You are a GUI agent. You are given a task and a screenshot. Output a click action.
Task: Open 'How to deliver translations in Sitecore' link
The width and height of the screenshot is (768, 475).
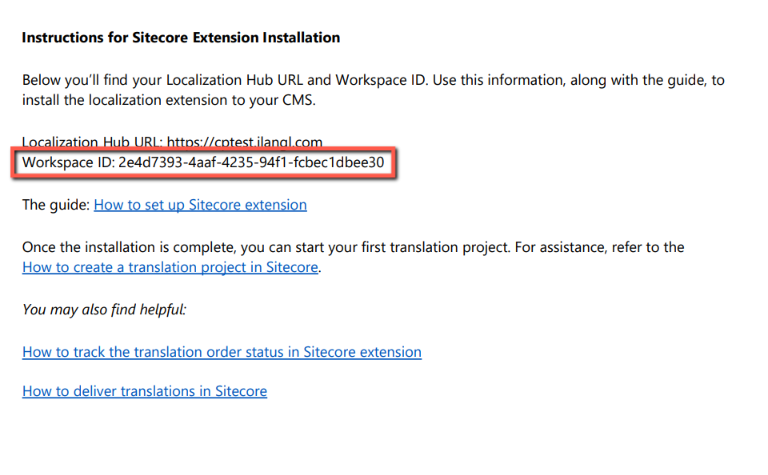click(x=144, y=391)
